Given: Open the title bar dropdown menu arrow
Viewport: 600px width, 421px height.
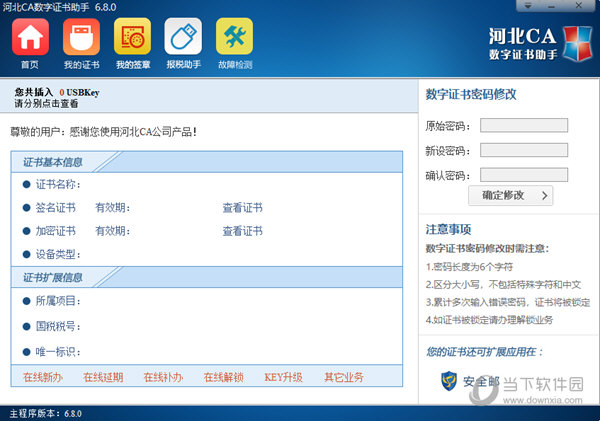Looking at the screenshot, I should tap(528, 5).
